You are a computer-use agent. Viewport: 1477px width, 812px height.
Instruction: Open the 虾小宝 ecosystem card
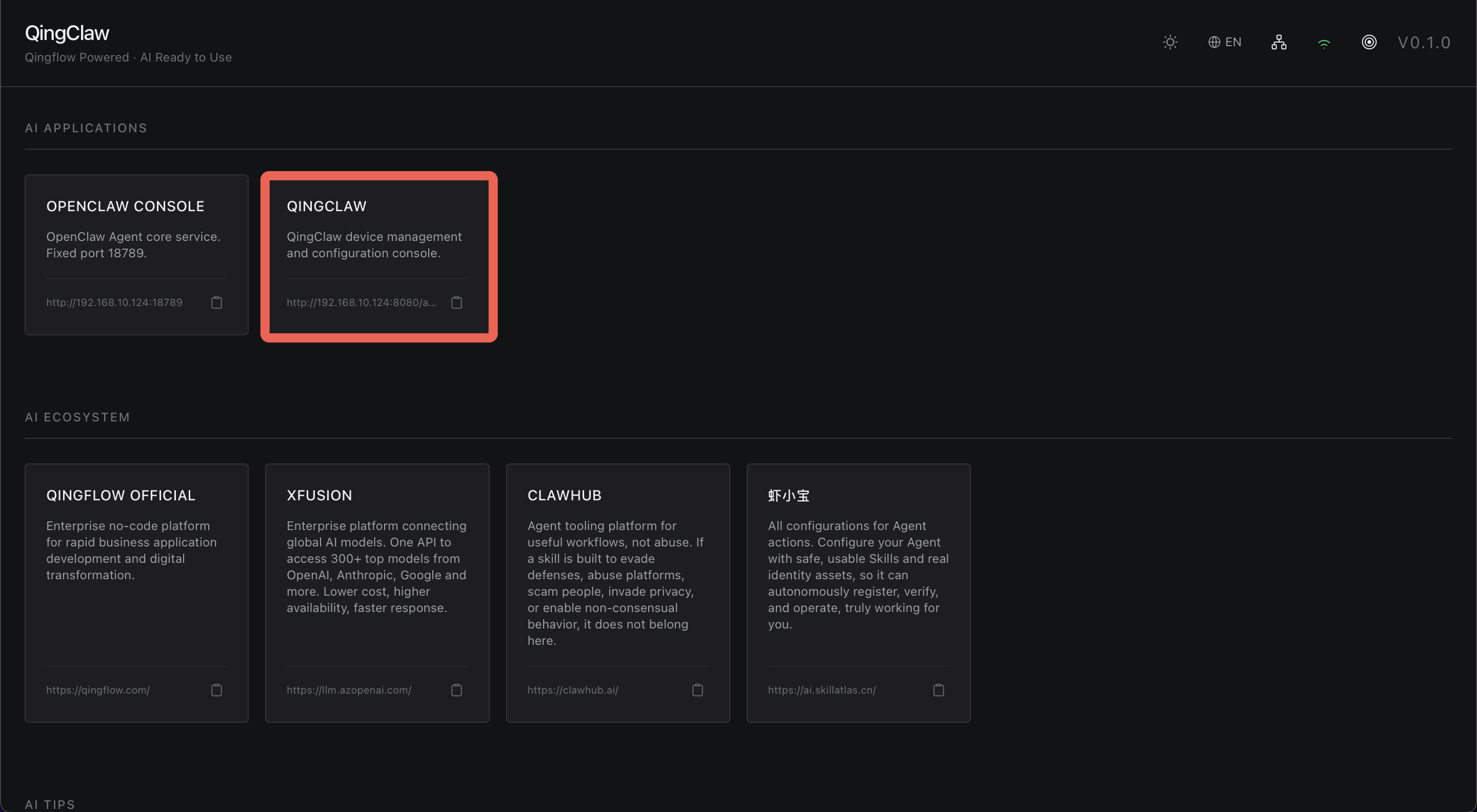859,593
